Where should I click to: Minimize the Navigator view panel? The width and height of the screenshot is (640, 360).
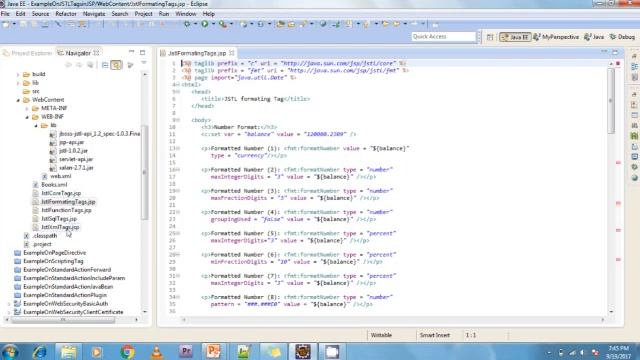tap(131, 52)
